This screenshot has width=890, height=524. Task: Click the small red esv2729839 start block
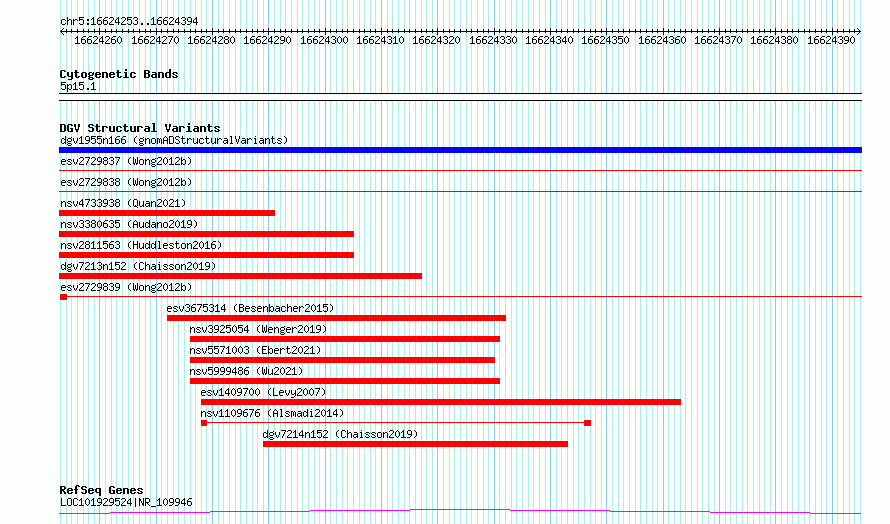(64, 297)
